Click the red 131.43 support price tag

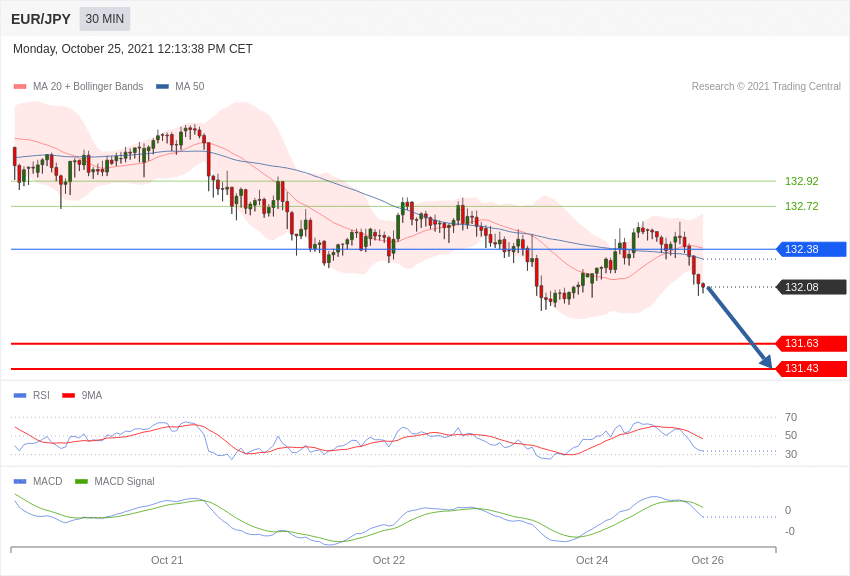click(x=811, y=368)
